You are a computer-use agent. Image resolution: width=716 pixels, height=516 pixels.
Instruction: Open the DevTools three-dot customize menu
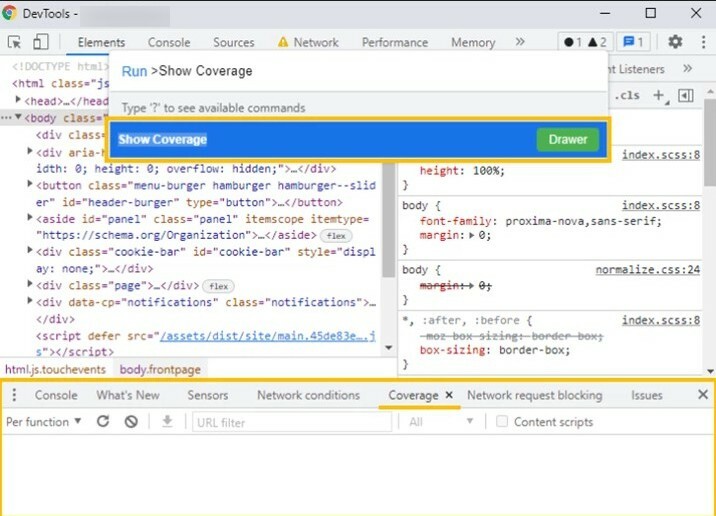point(703,42)
